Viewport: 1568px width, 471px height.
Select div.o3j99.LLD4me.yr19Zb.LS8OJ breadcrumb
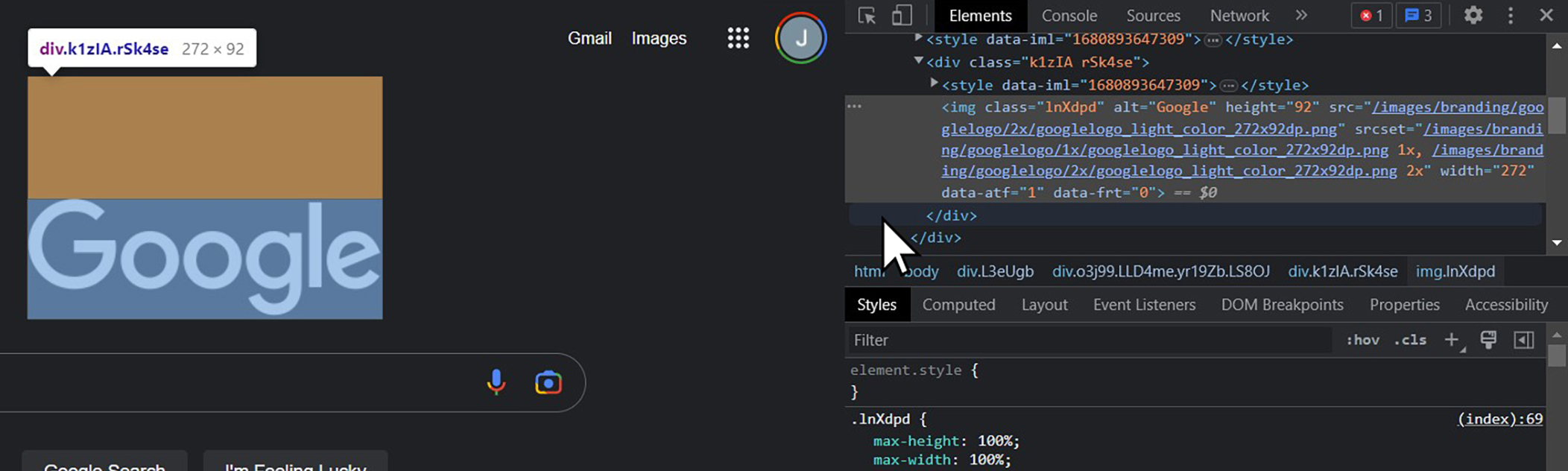tap(1160, 271)
